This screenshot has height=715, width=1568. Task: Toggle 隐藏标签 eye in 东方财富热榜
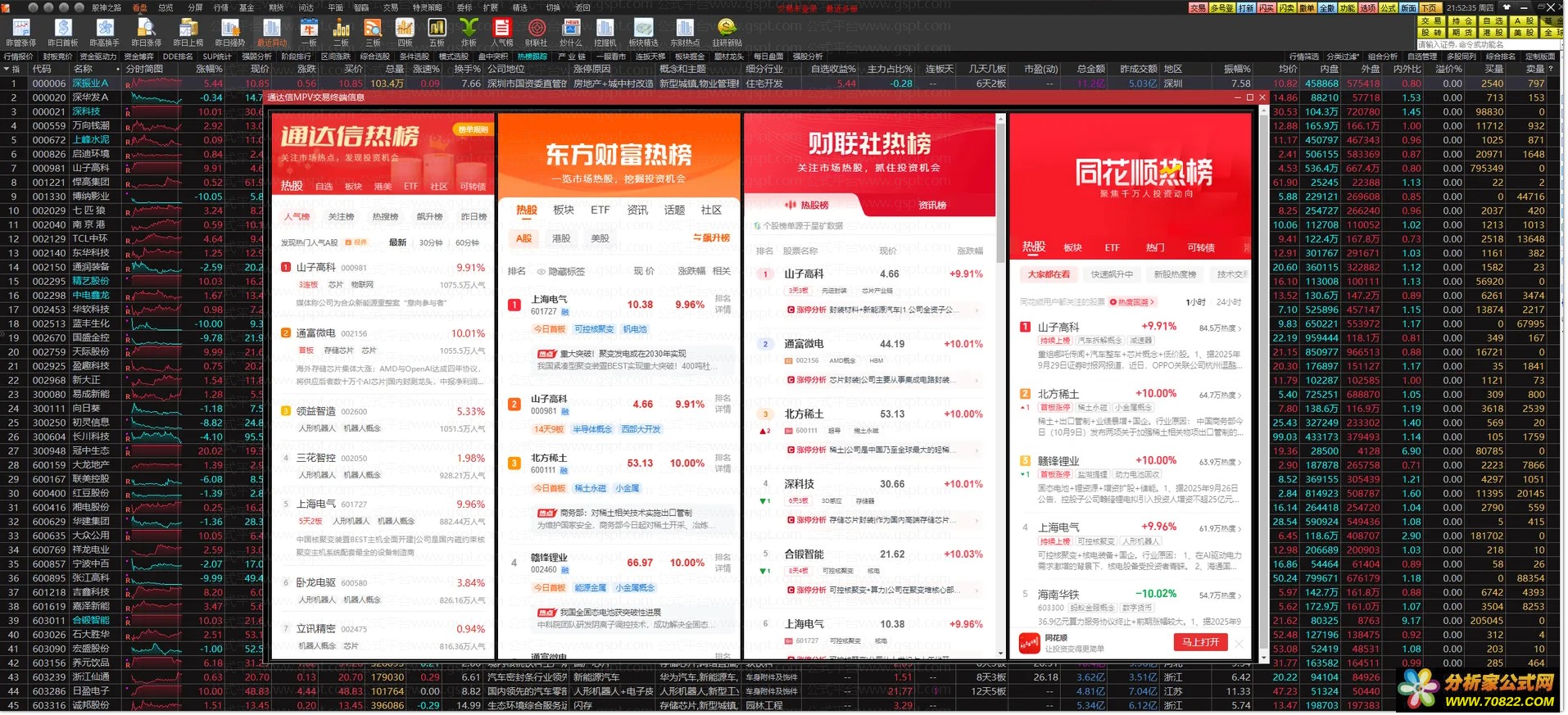coord(542,271)
